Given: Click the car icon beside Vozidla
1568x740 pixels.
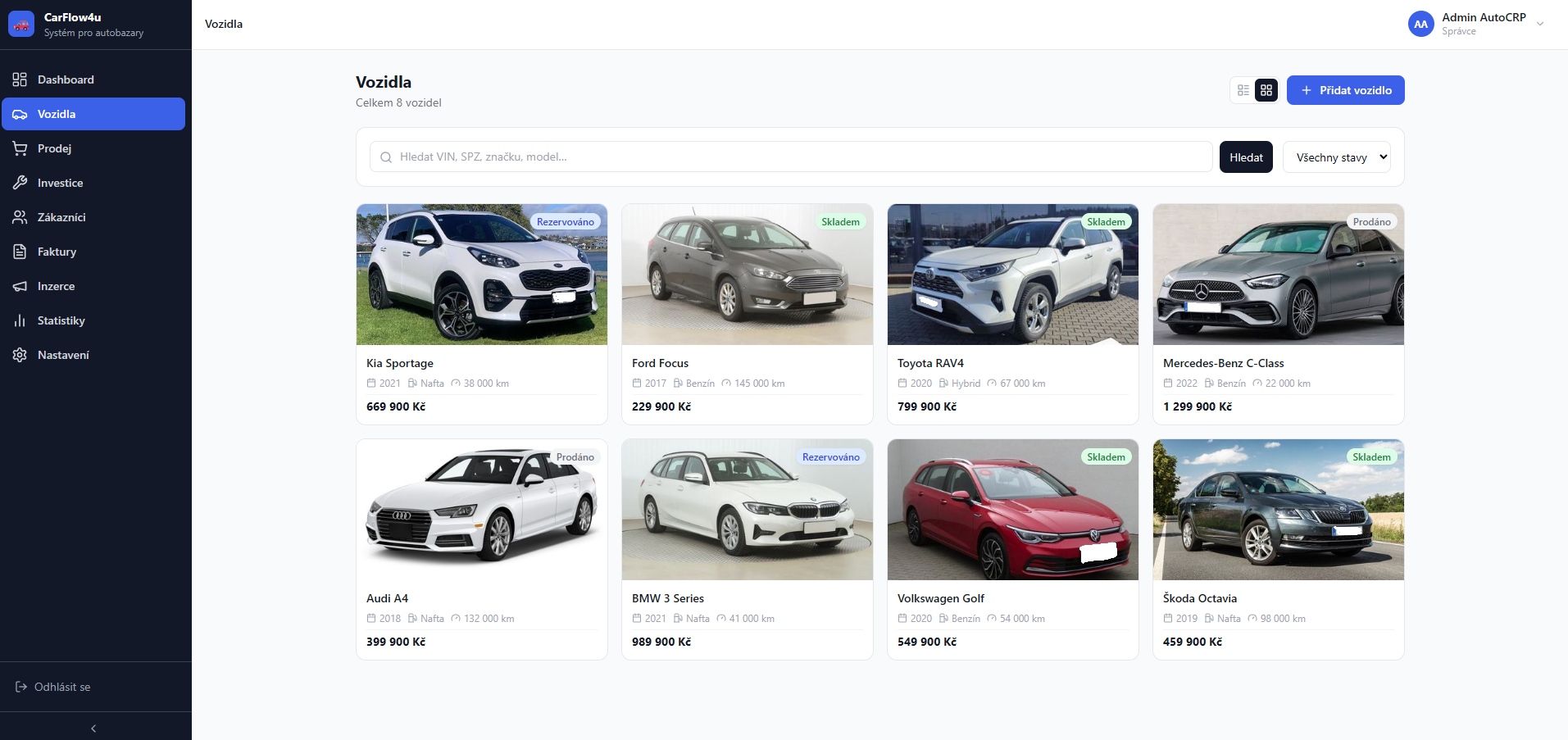Looking at the screenshot, I should pos(20,114).
